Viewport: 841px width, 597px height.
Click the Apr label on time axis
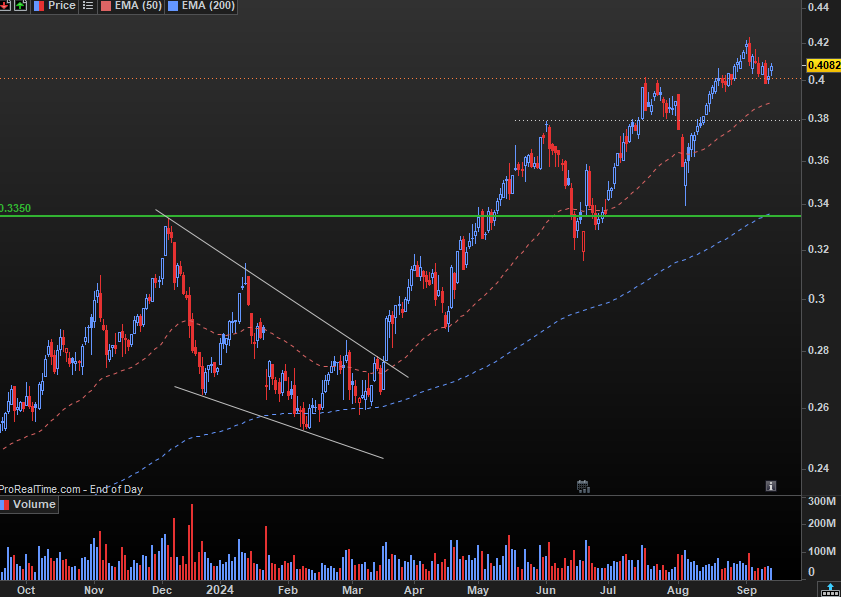pos(414,590)
